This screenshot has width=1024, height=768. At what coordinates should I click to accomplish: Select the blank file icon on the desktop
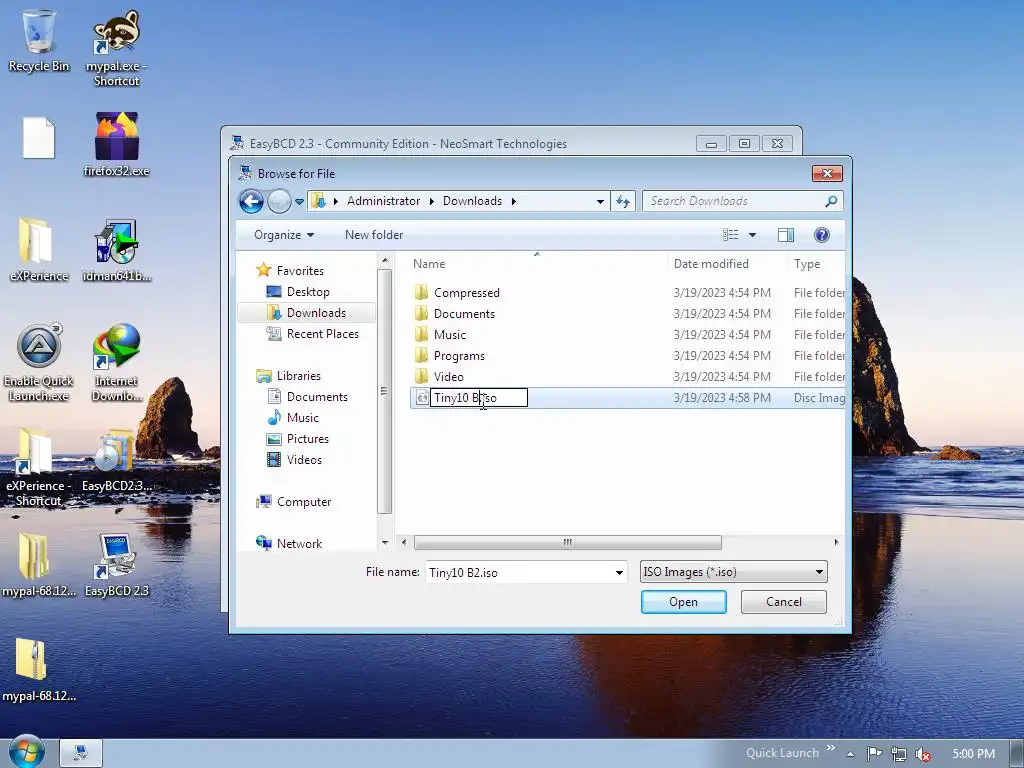[x=39, y=137]
